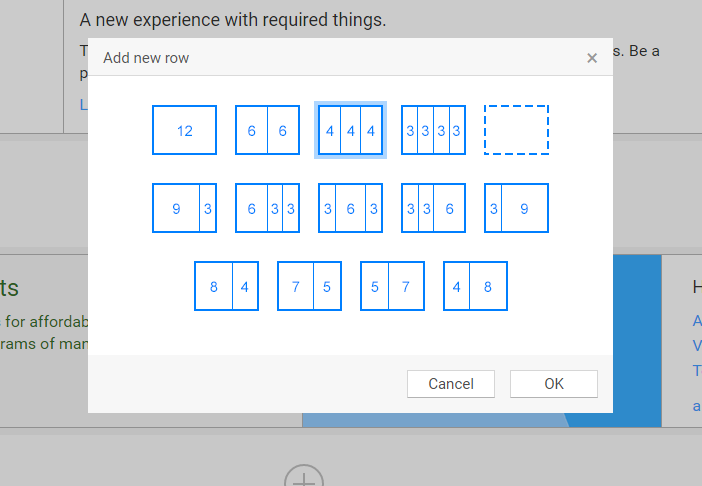Select the 3-3-3-3 four-column layout

coord(433,130)
